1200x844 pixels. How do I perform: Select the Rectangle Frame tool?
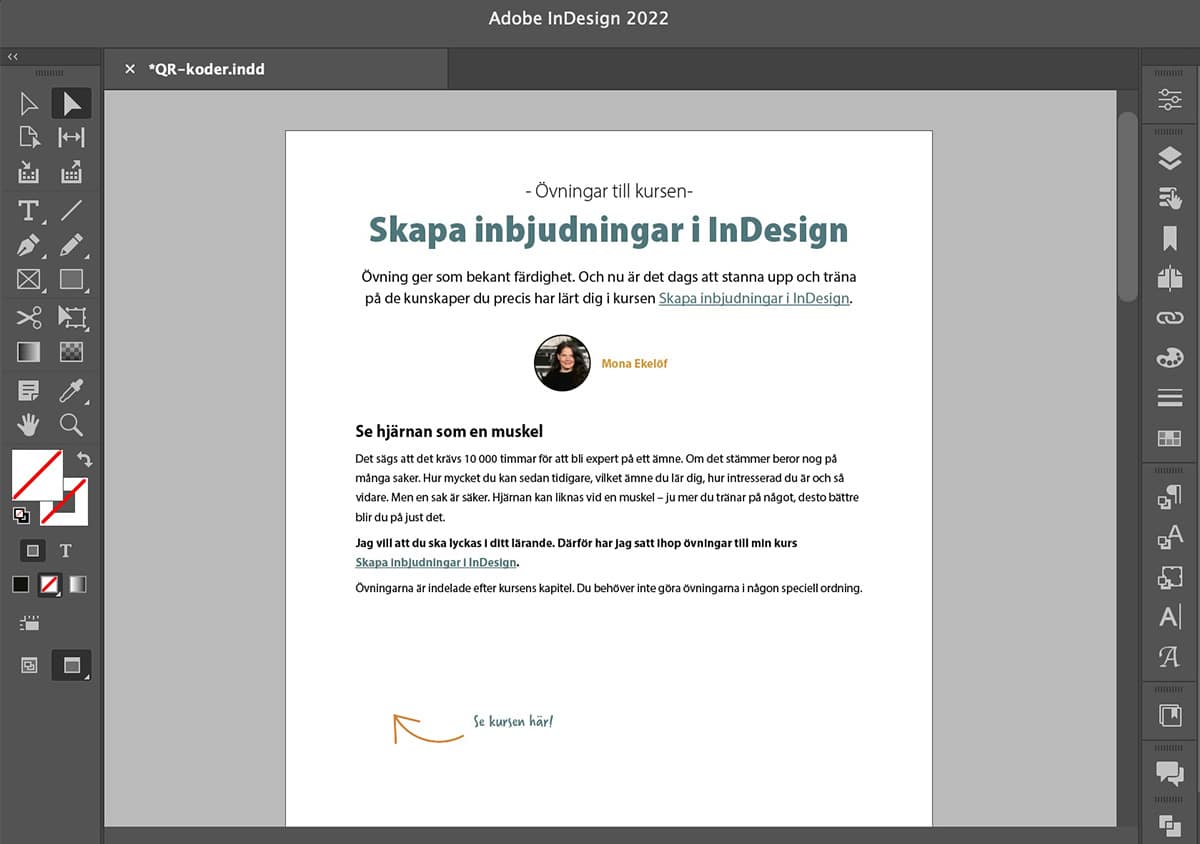click(x=29, y=280)
